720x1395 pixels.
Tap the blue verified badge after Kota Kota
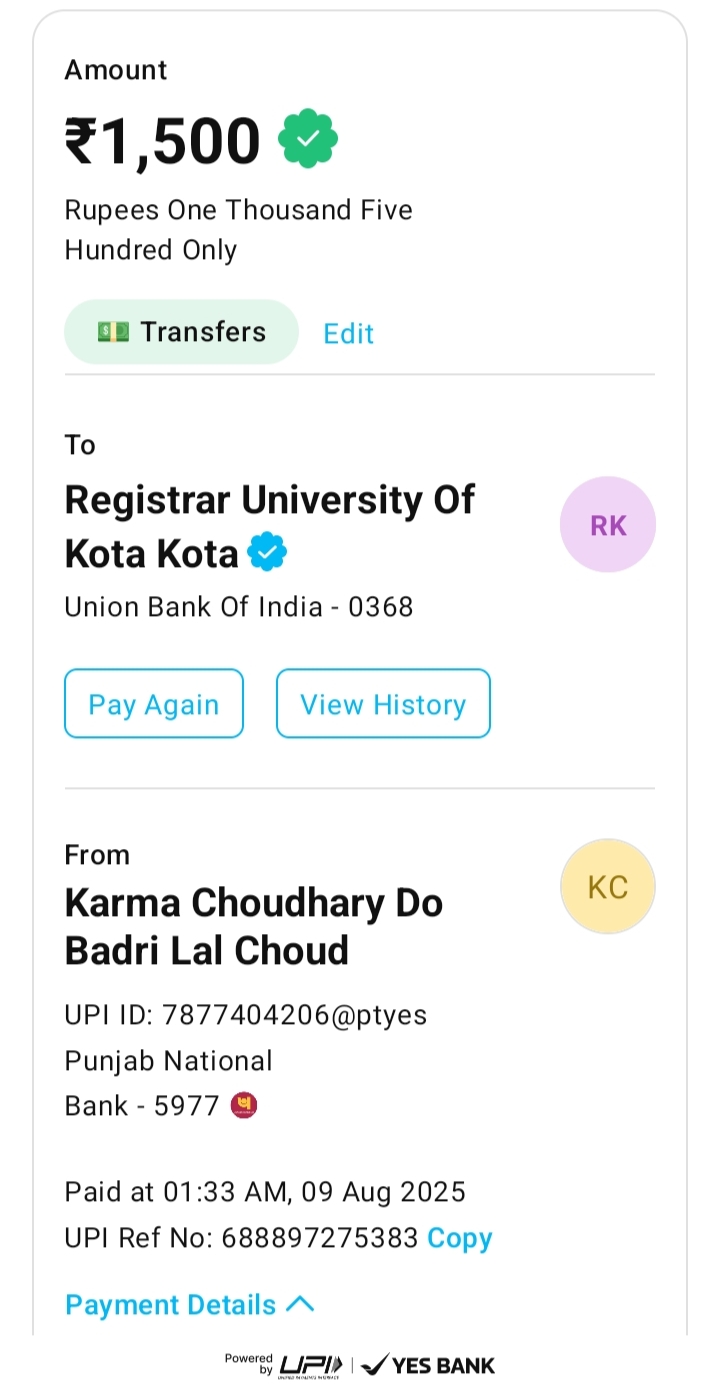coord(267,552)
